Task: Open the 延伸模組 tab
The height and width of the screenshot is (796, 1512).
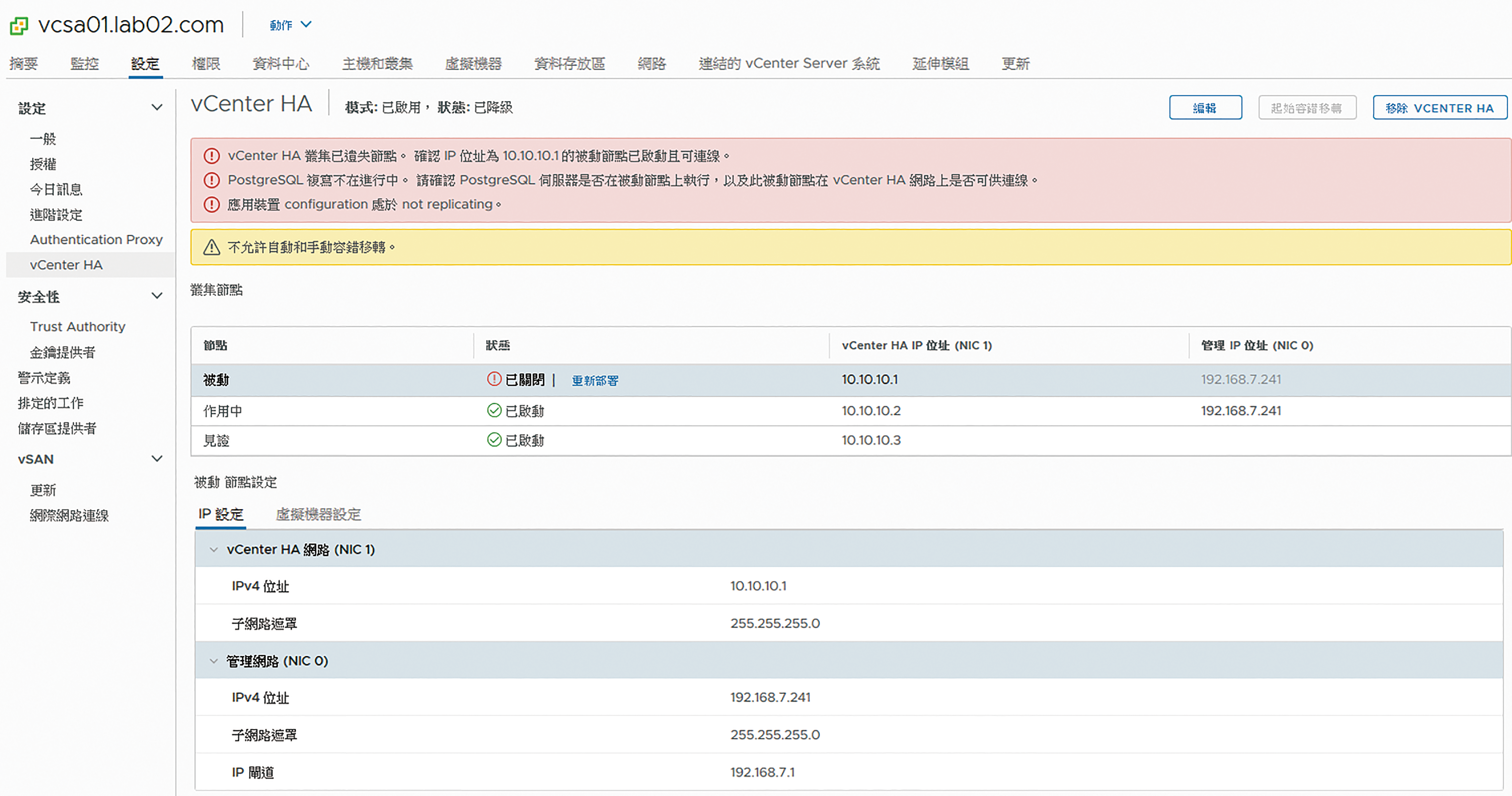Action: pyautogui.click(x=940, y=63)
